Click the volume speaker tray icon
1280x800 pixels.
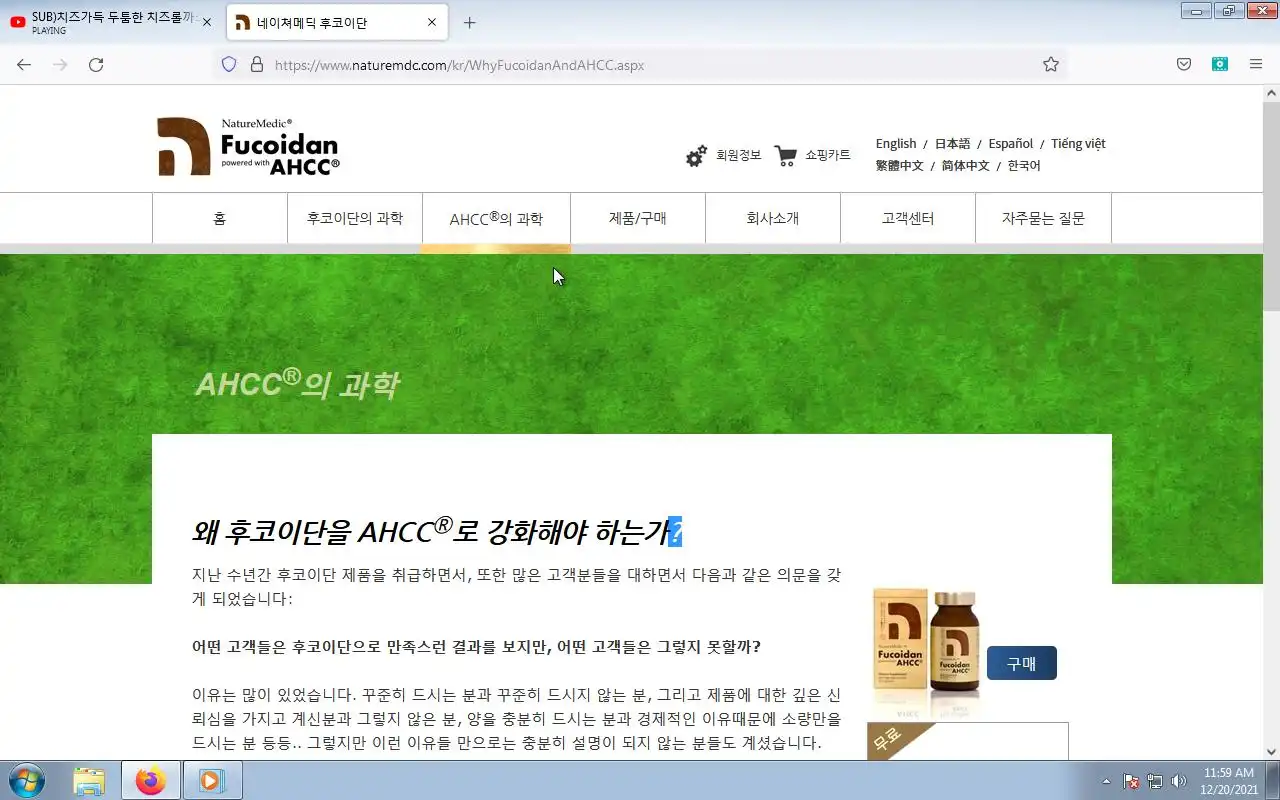click(x=1179, y=781)
